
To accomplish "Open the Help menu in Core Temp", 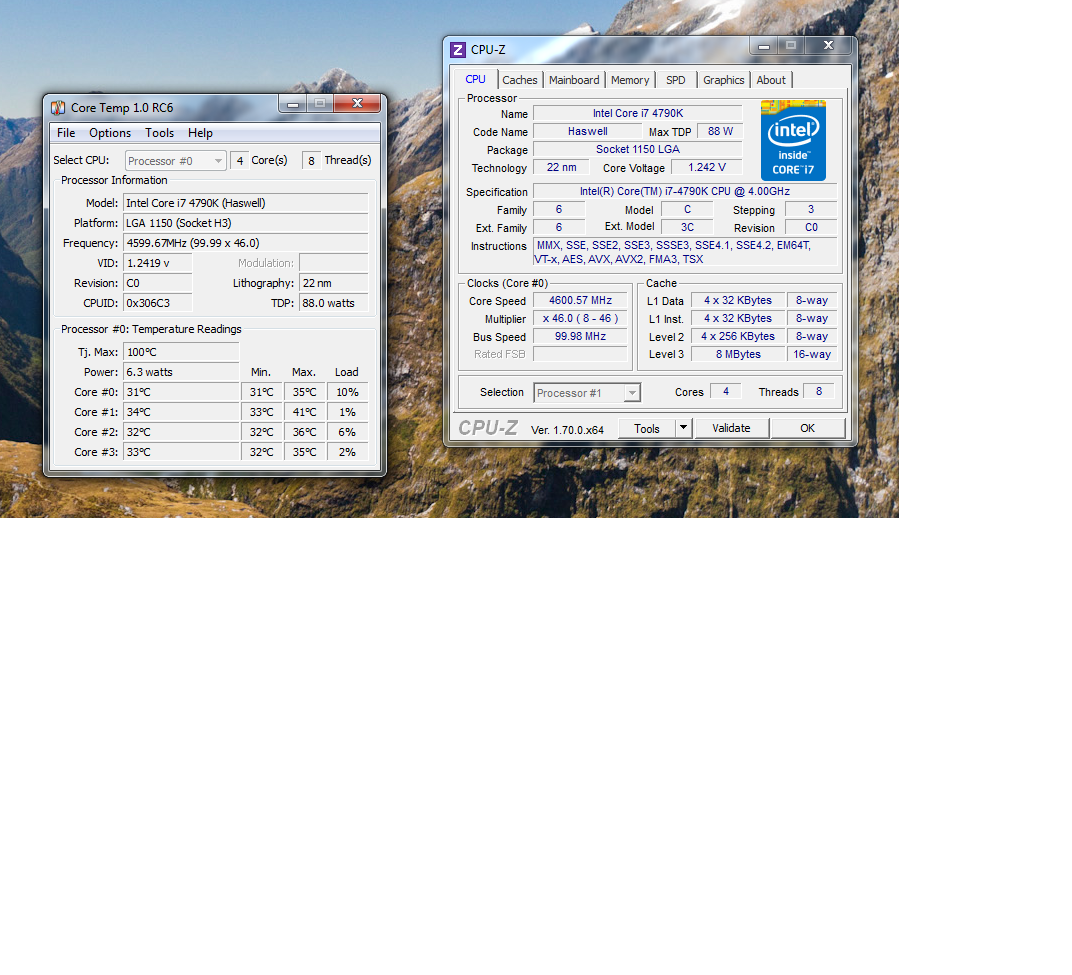I will point(200,133).
